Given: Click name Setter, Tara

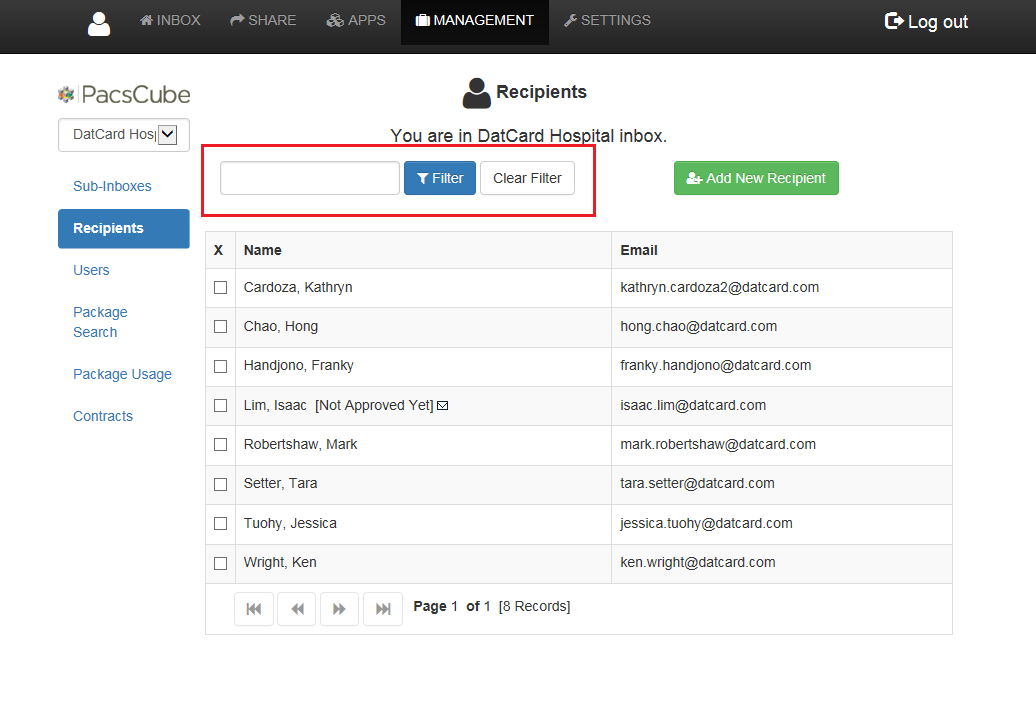Looking at the screenshot, I should click(x=280, y=483).
